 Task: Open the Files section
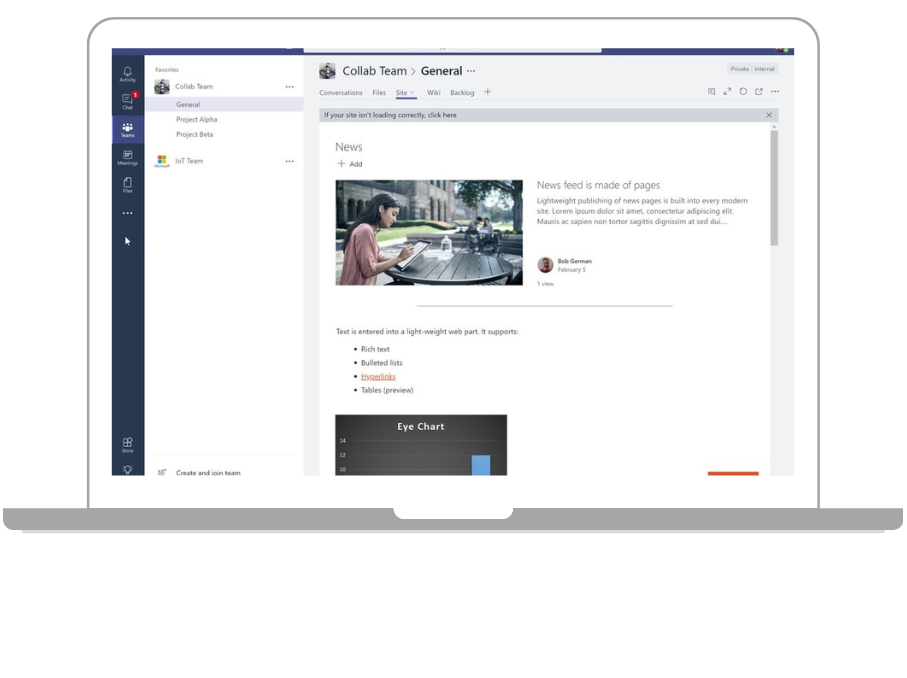click(x=127, y=184)
